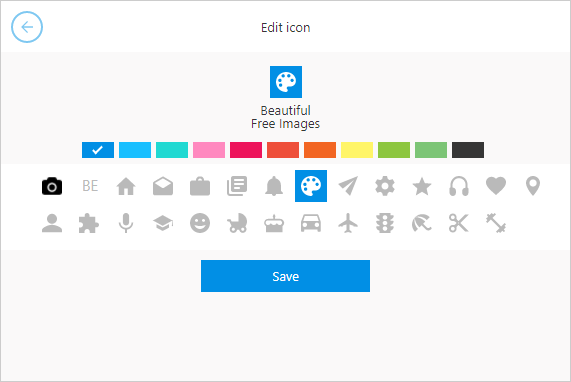Image resolution: width=571 pixels, height=382 pixels.
Task: Choose the heart icon
Action: tap(496, 186)
